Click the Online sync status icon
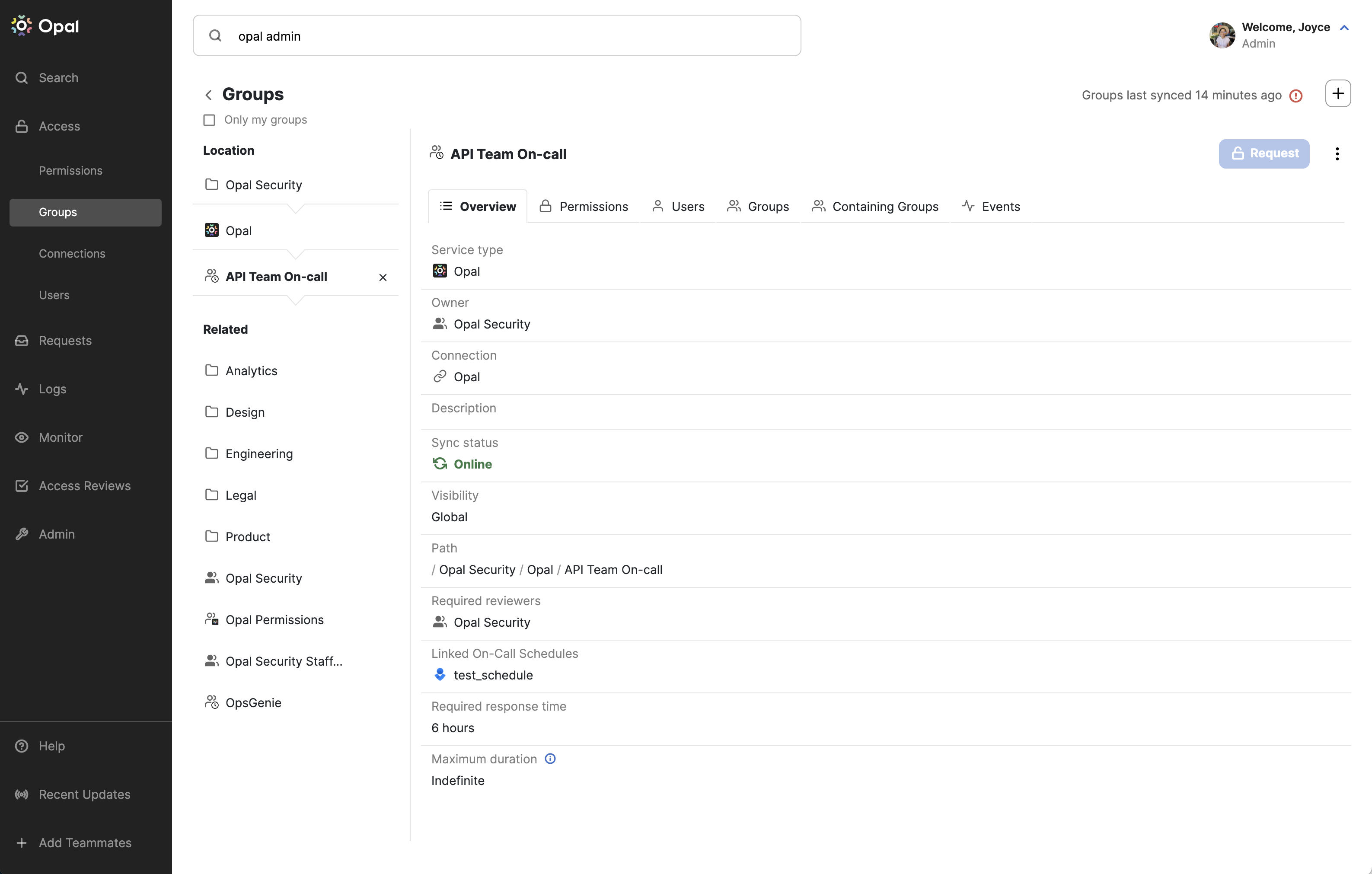 (440, 464)
